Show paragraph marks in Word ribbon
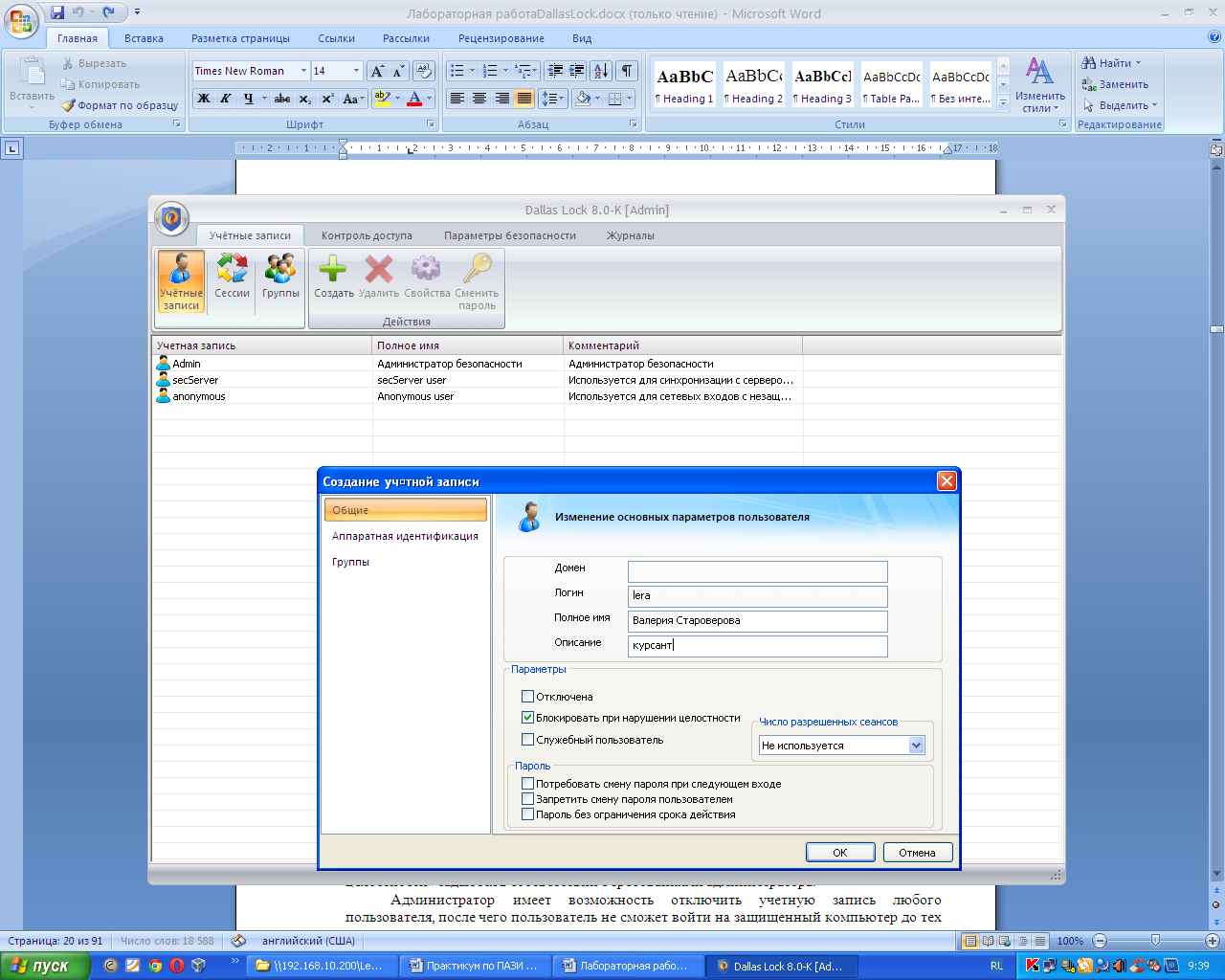Image resolution: width=1225 pixels, height=980 pixels. (626, 71)
